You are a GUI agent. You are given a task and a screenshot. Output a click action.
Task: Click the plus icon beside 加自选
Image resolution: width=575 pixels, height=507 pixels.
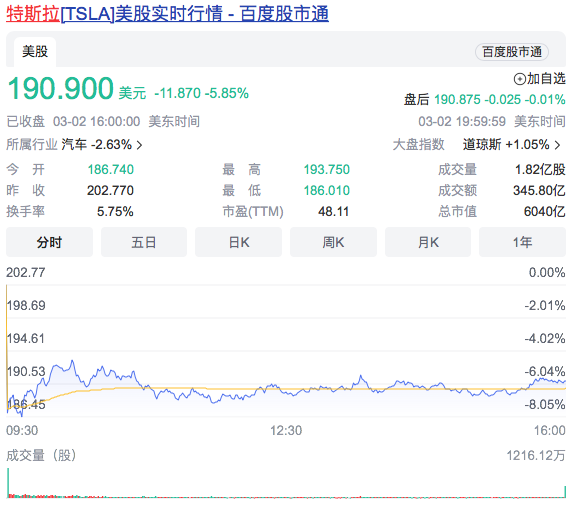pyautogui.click(x=519, y=79)
